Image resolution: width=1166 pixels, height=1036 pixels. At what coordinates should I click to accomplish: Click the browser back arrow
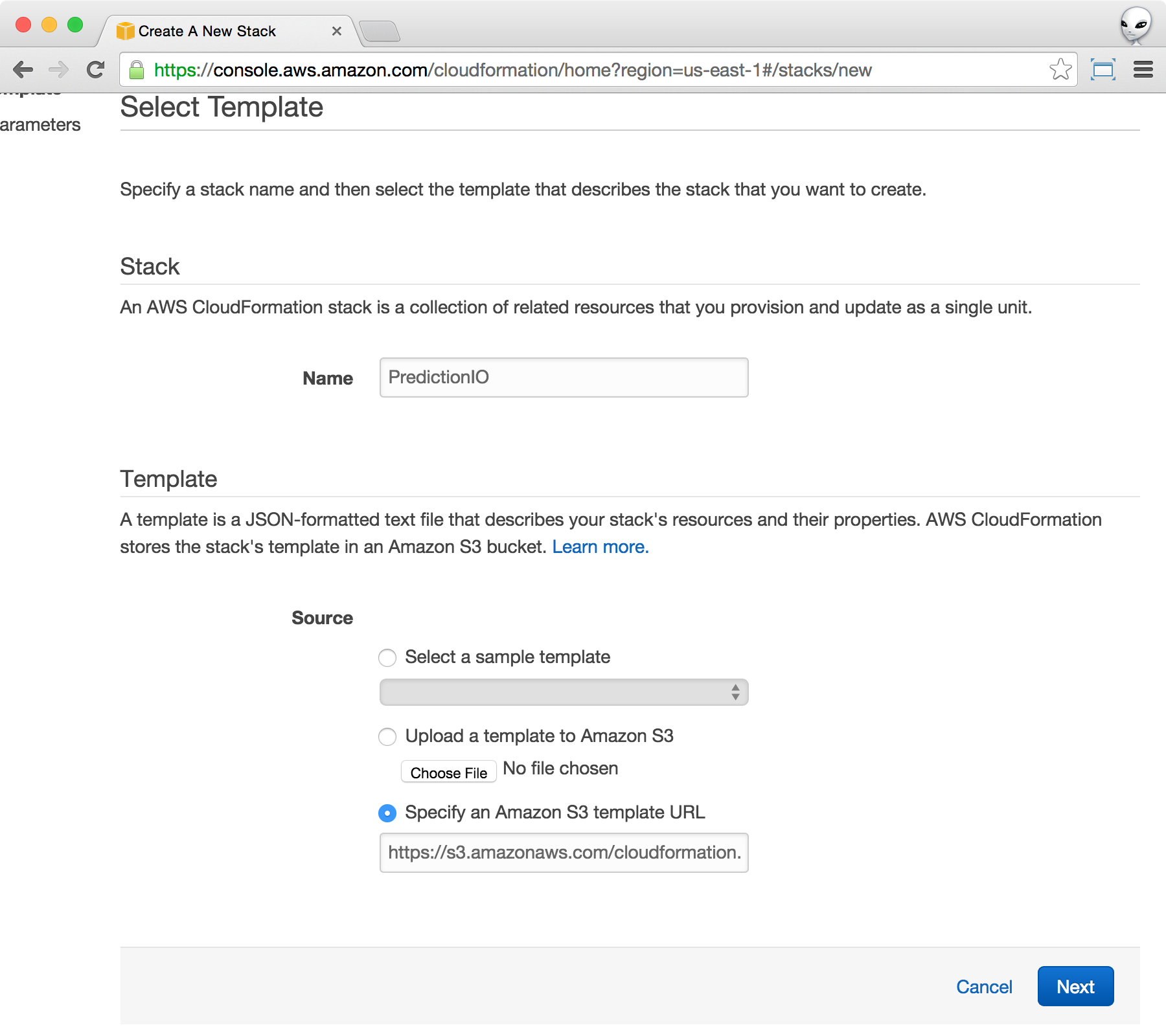(23, 69)
